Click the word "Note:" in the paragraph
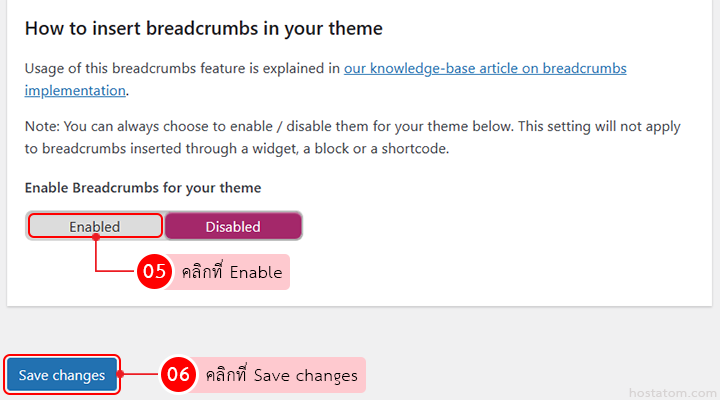 pyautogui.click(x=42, y=128)
